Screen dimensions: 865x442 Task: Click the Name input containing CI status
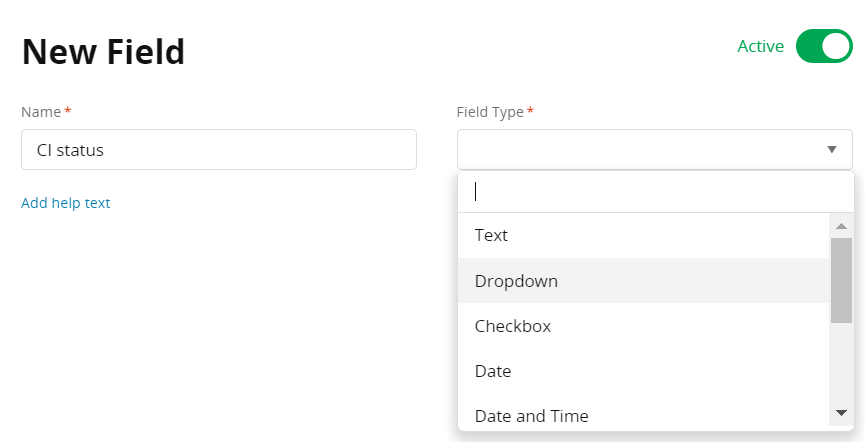click(218, 150)
